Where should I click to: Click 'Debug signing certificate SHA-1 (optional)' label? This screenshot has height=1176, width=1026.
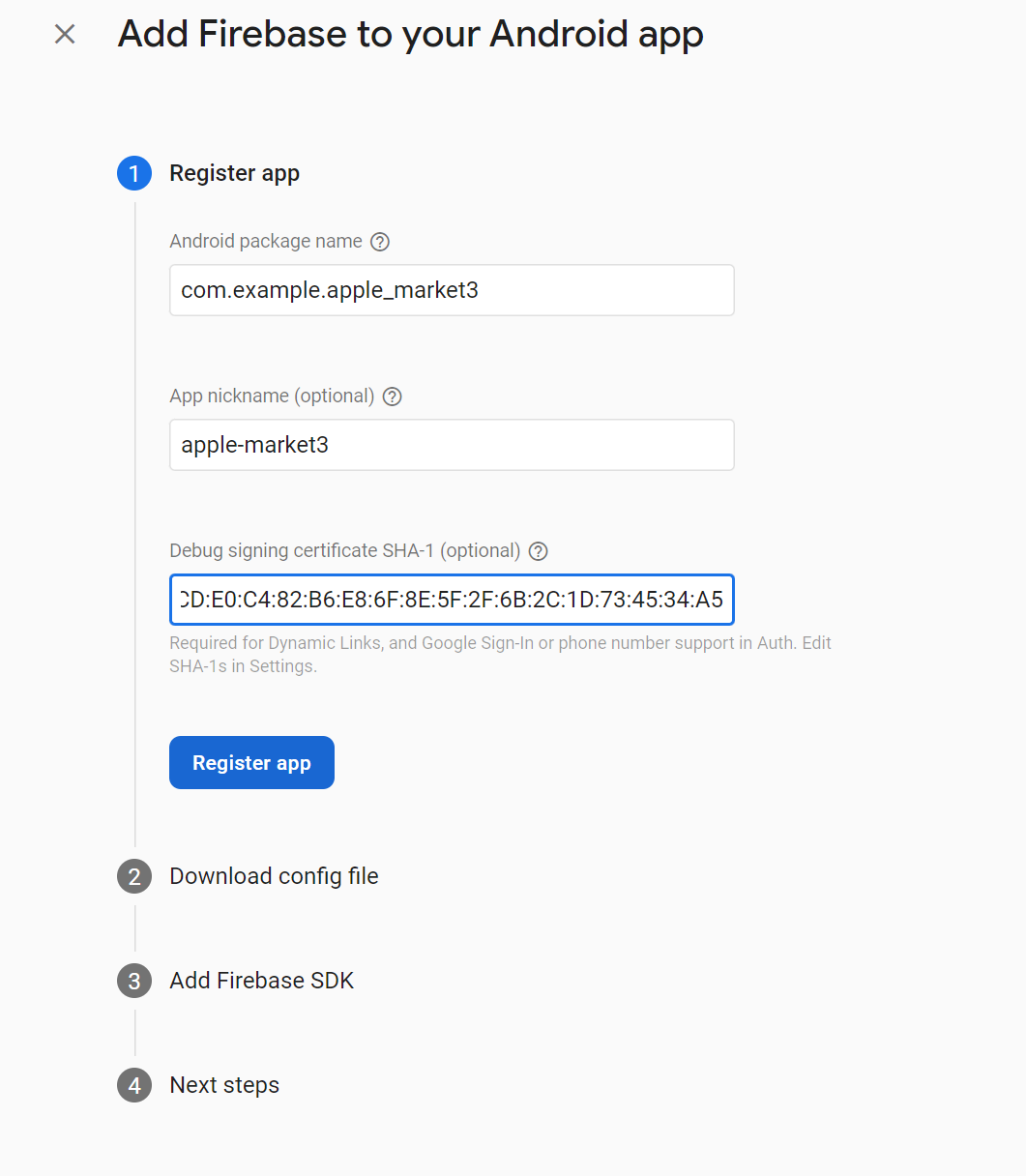pyautogui.click(x=345, y=551)
